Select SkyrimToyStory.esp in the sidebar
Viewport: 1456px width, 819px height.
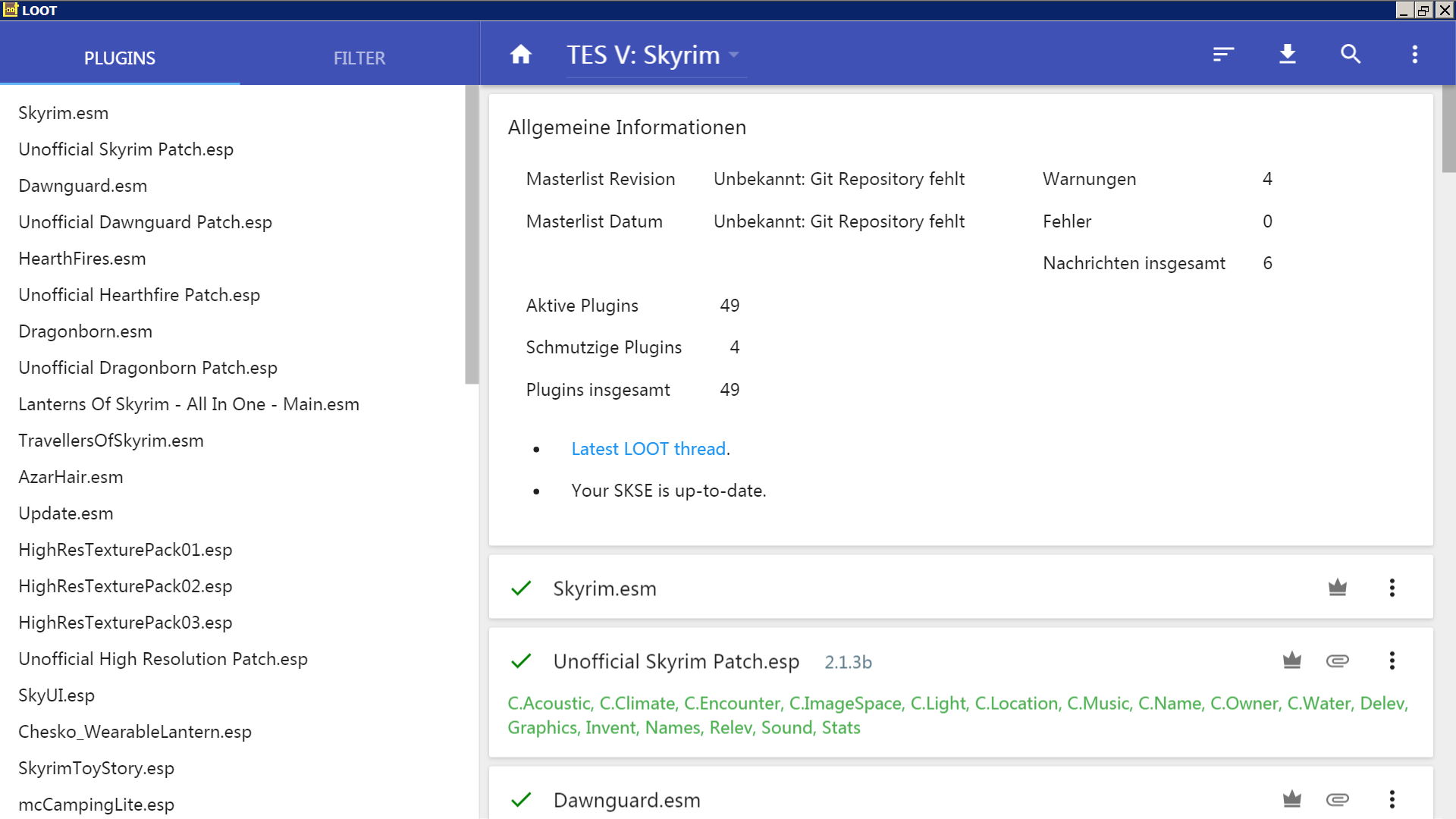pos(96,768)
